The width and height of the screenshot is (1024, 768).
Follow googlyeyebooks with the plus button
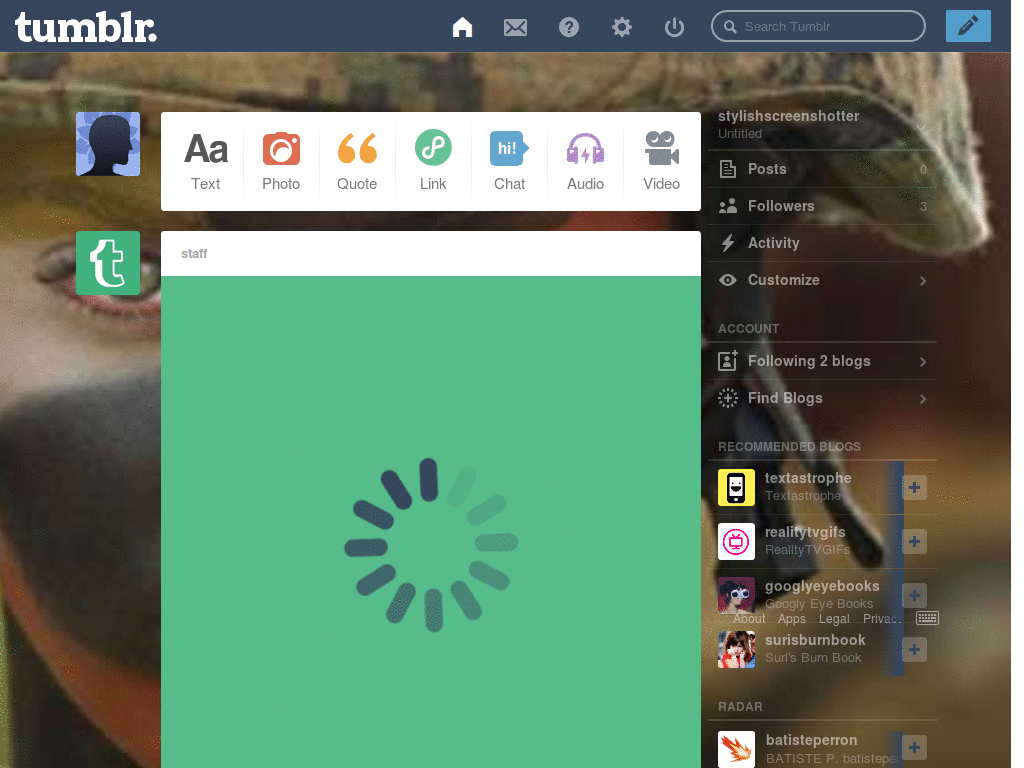(x=914, y=596)
